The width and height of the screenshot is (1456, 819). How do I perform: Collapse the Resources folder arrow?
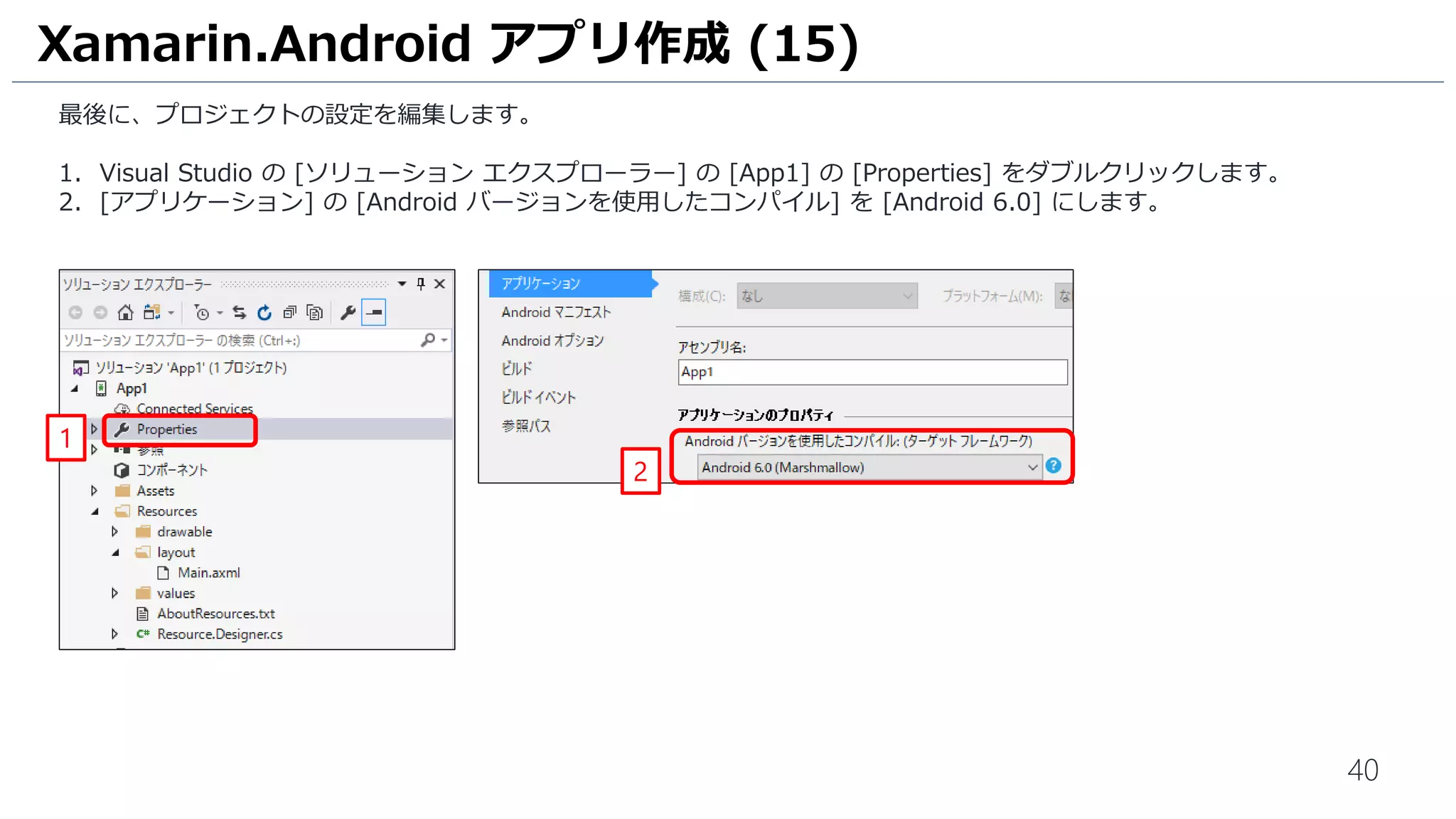[x=95, y=511]
